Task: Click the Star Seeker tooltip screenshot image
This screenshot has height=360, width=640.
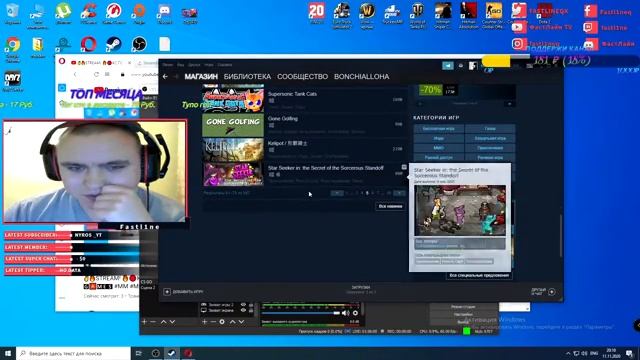Action: click(x=460, y=211)
